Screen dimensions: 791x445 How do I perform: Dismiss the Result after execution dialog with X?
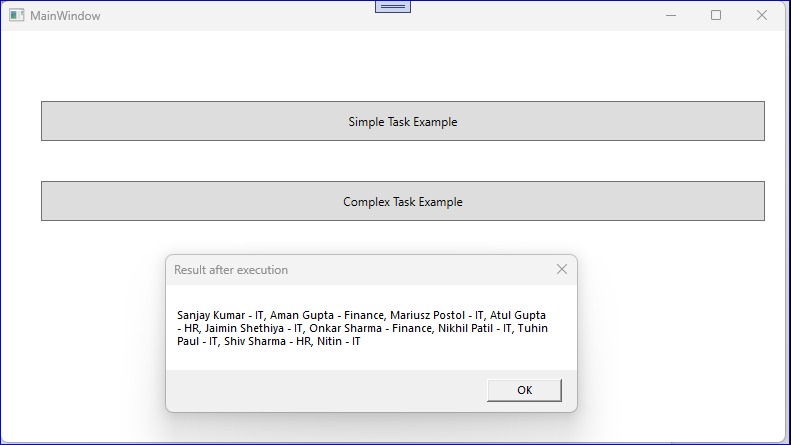[561, 269]
